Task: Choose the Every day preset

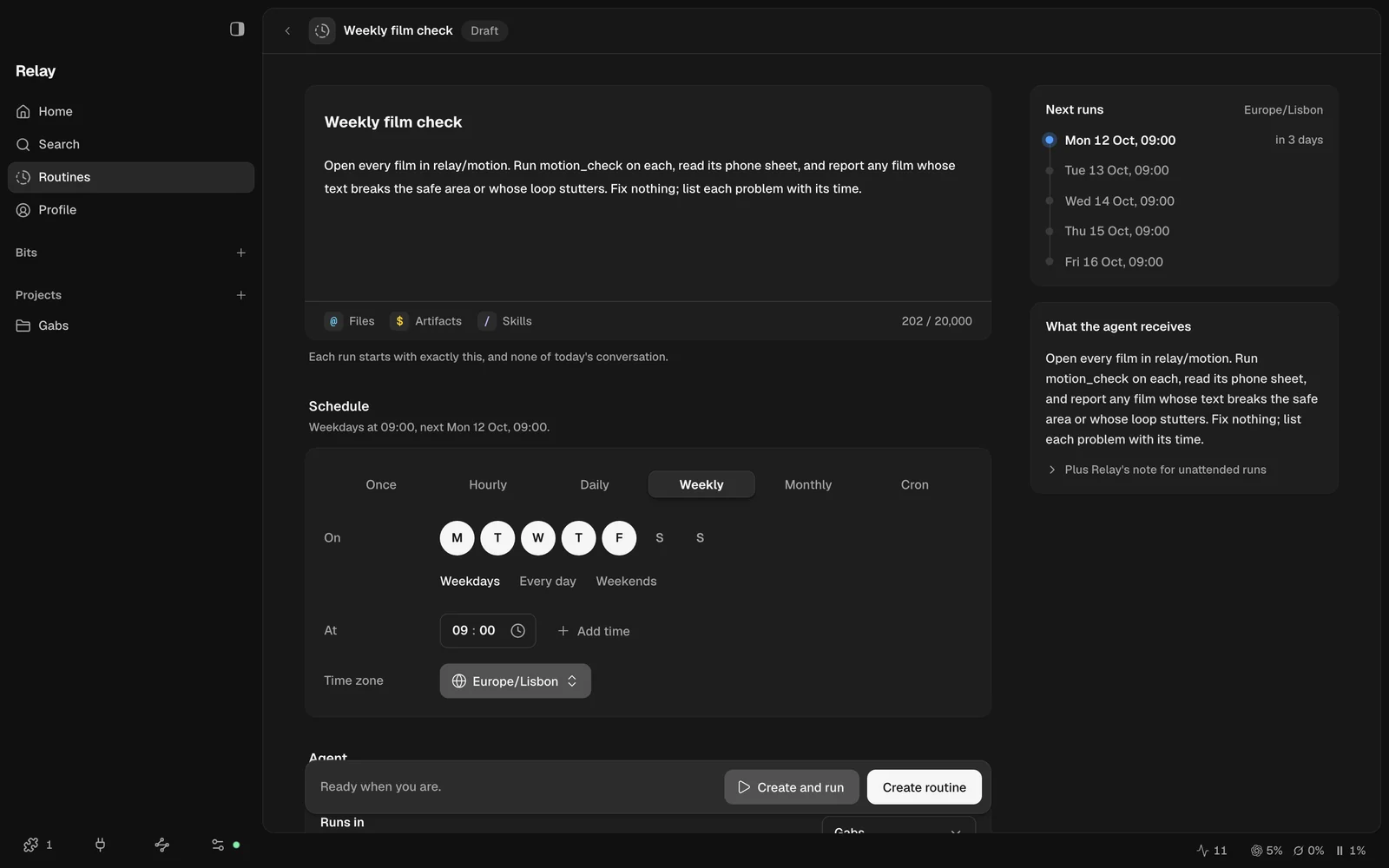Action: pyautogui.click(x=548, y=582)
